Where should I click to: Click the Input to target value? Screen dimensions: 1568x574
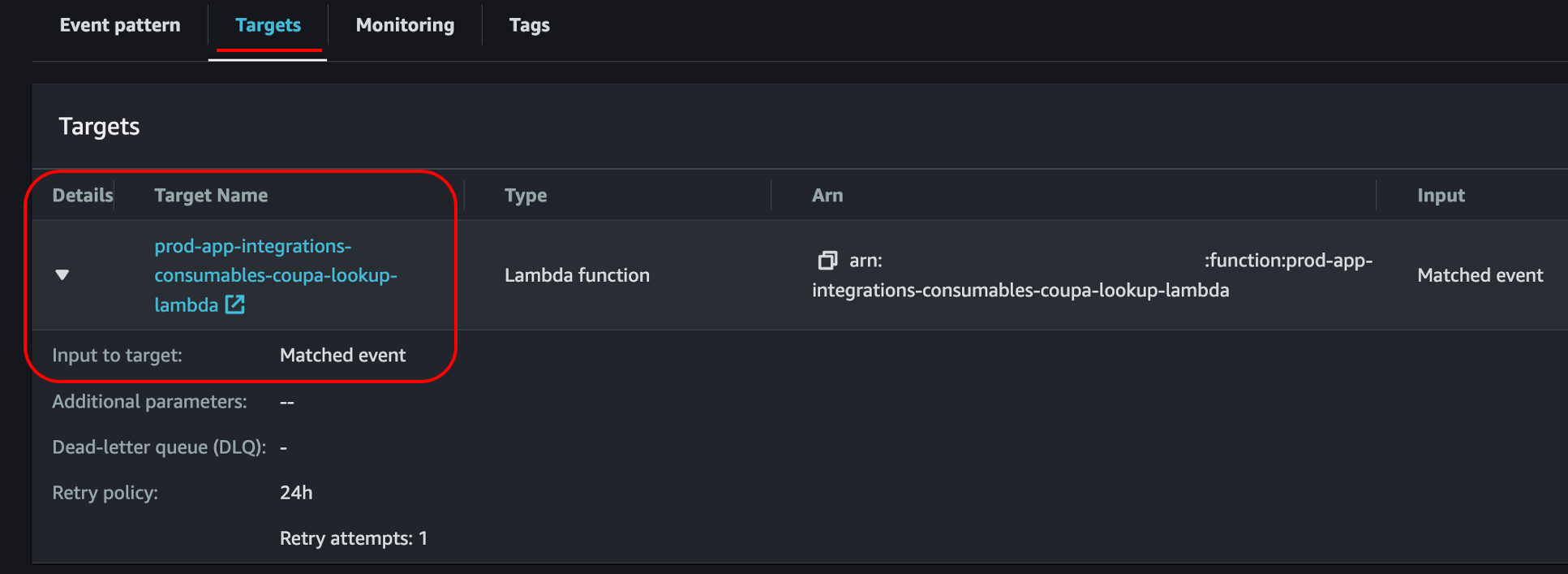pos(342,355)
